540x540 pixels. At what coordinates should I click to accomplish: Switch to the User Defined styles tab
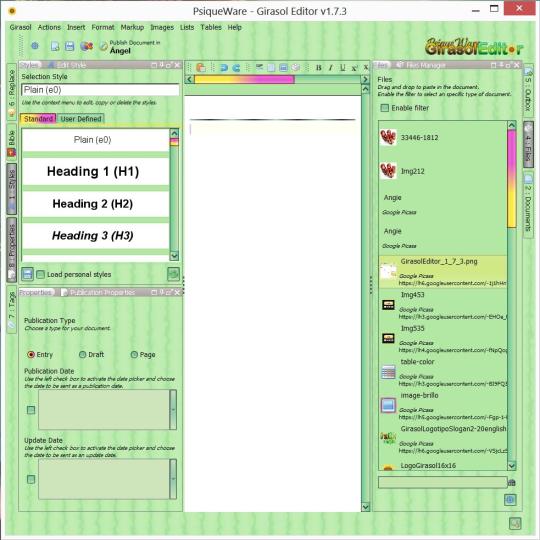click(x=81, y=118)
